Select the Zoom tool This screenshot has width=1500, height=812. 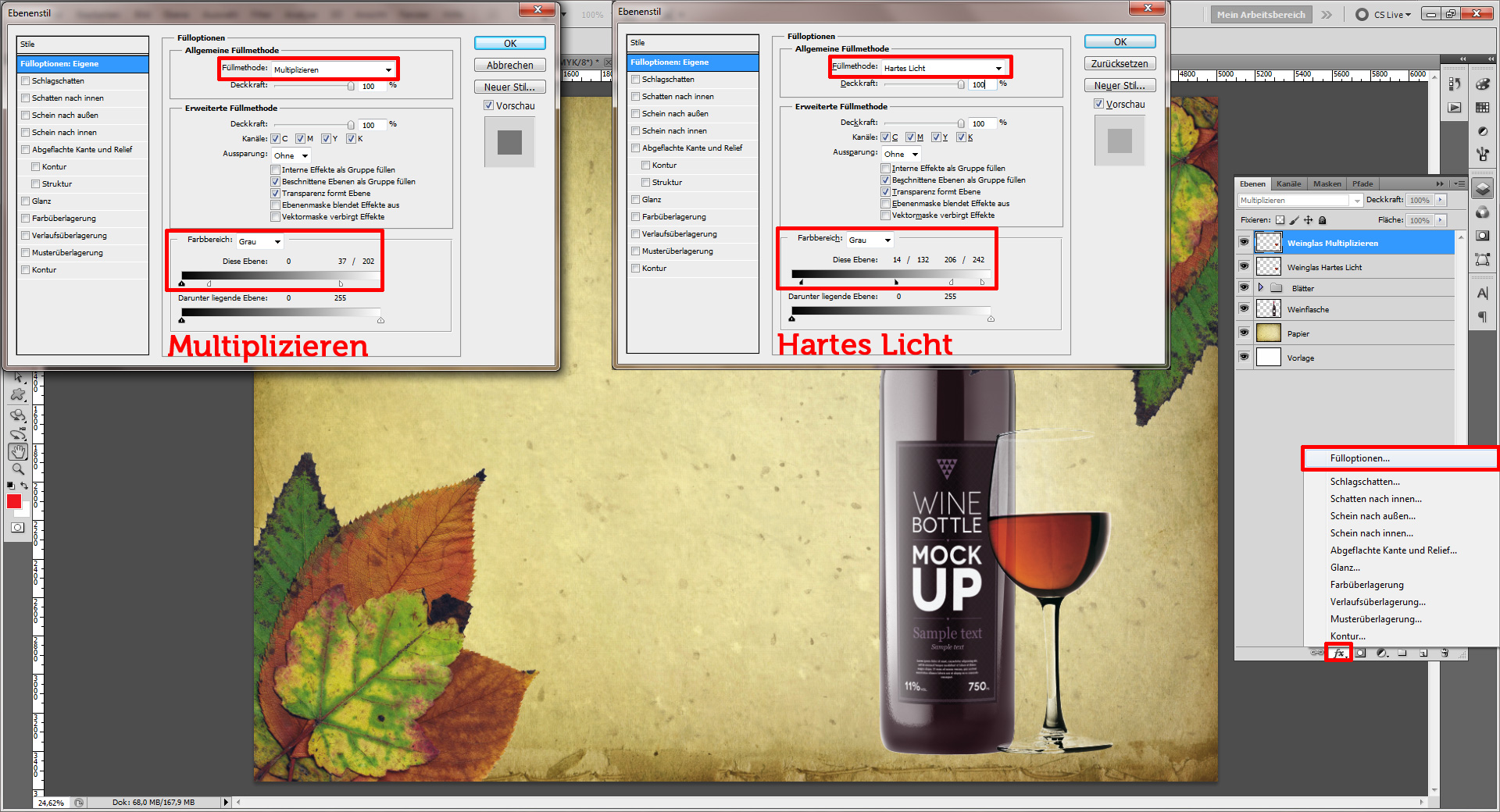[18, 469]
